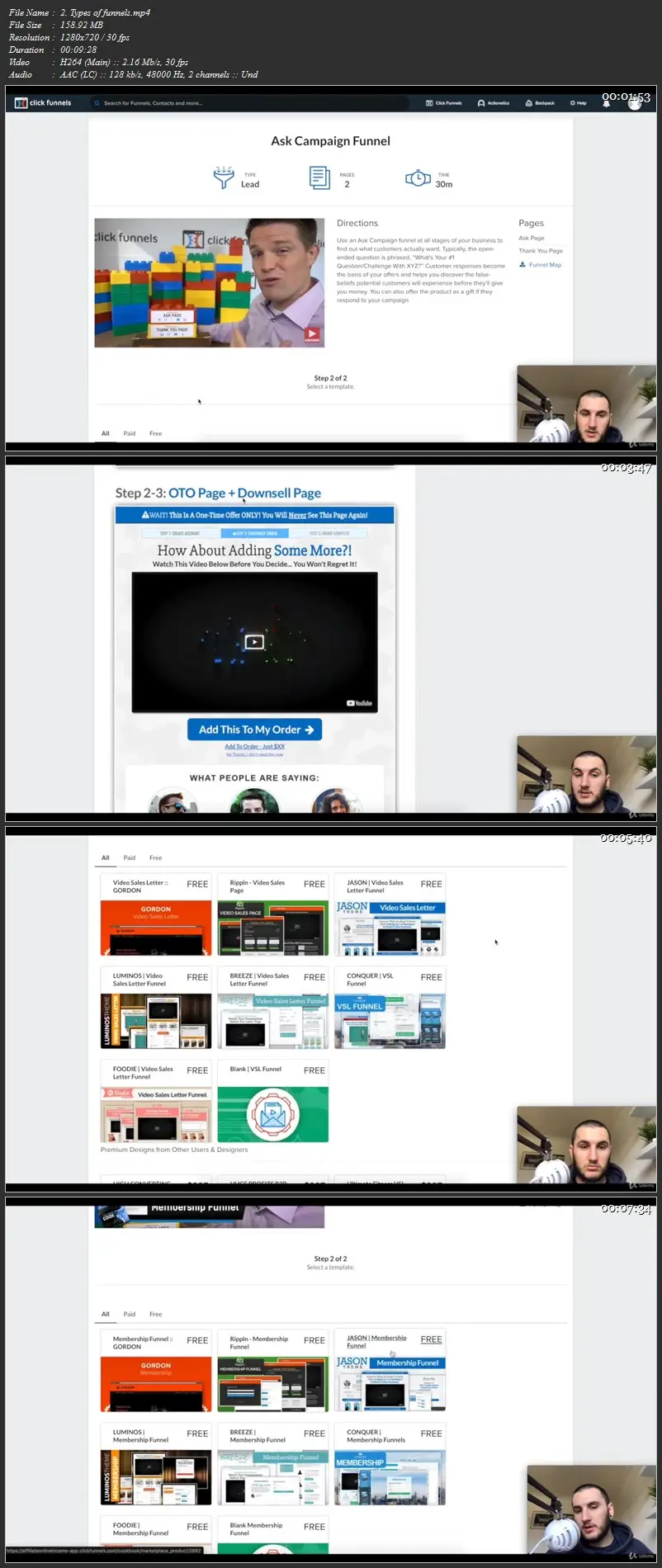Open the LUMINOS Membership Funnel template
Image resolution: width=662 pixels, height=1568 pixels.
tap(156, 1464)
